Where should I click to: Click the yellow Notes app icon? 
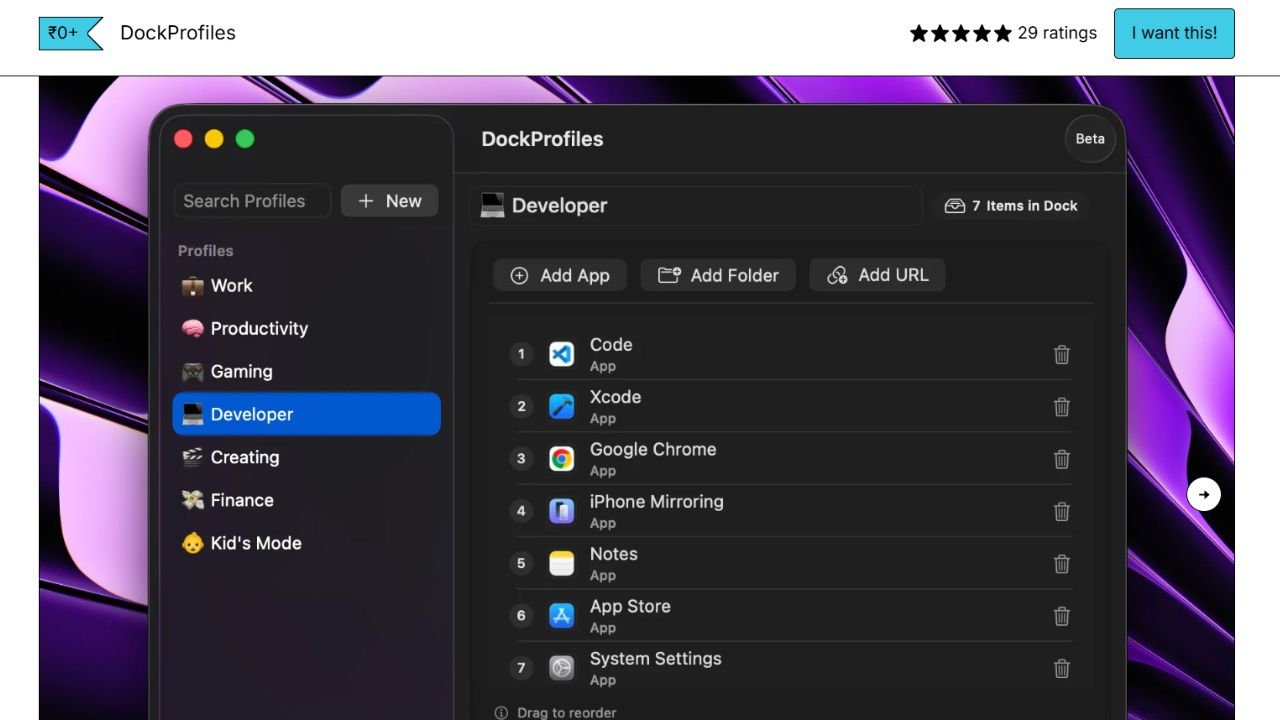562,564
